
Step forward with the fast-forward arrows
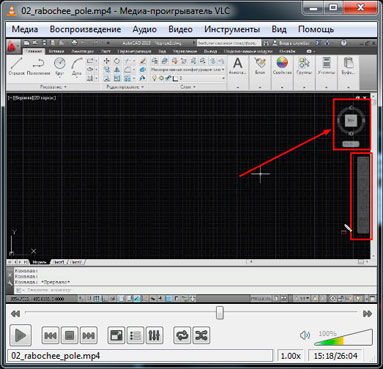pyautogui.click(x=368, y=314)
